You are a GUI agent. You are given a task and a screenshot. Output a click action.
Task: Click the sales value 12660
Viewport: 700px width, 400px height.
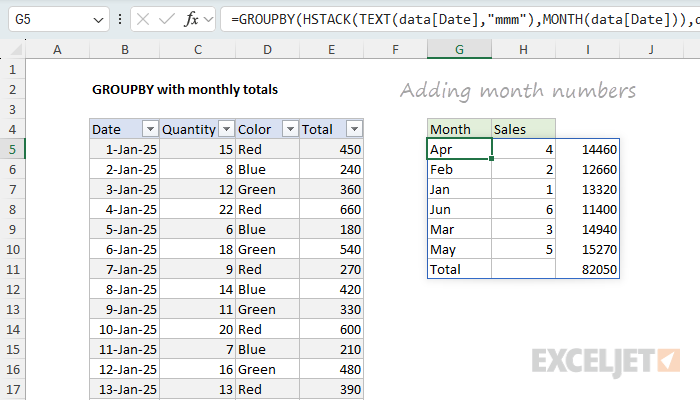[x=588, y=169]
